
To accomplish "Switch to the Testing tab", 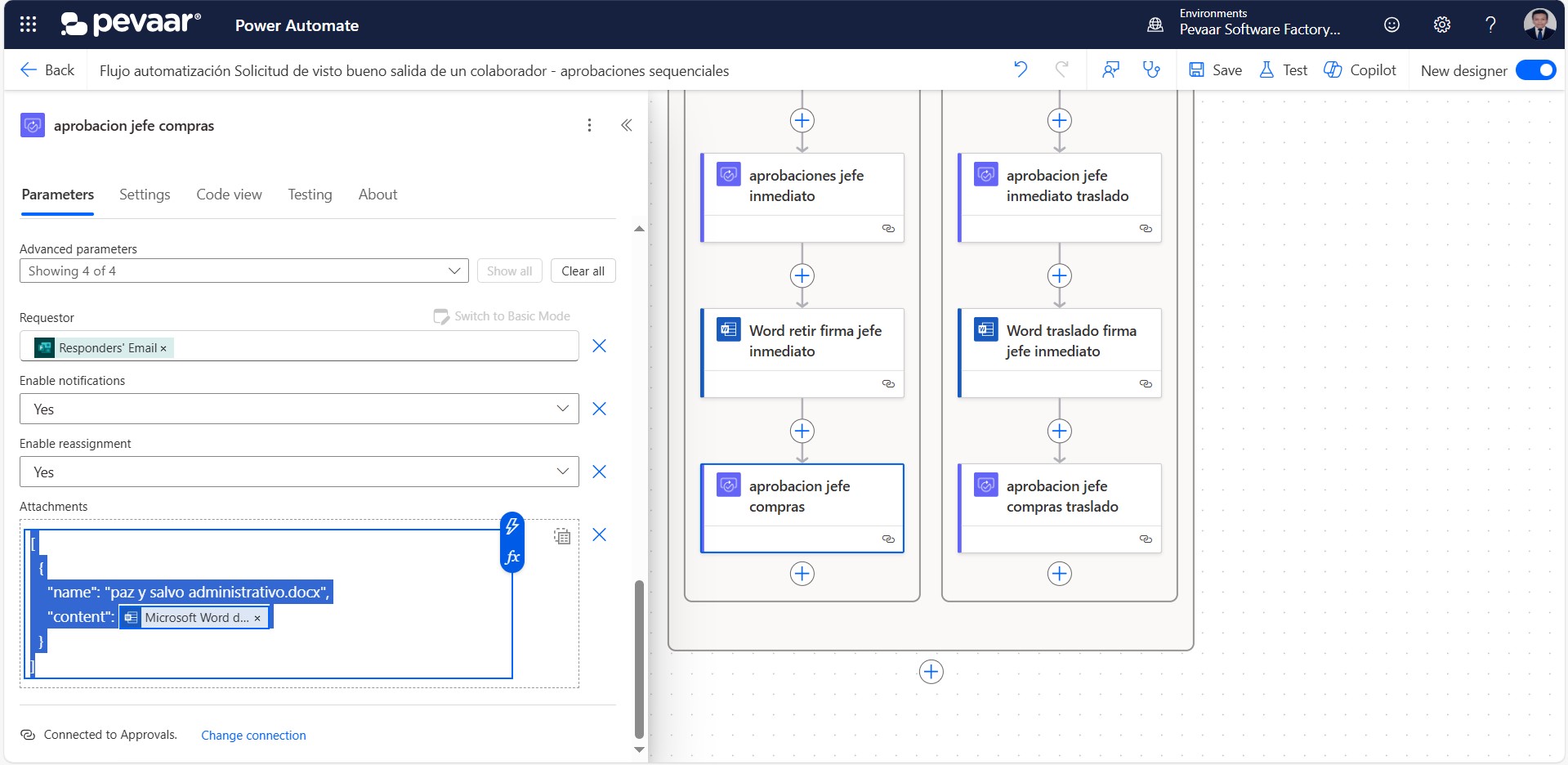I will (310, 195).
